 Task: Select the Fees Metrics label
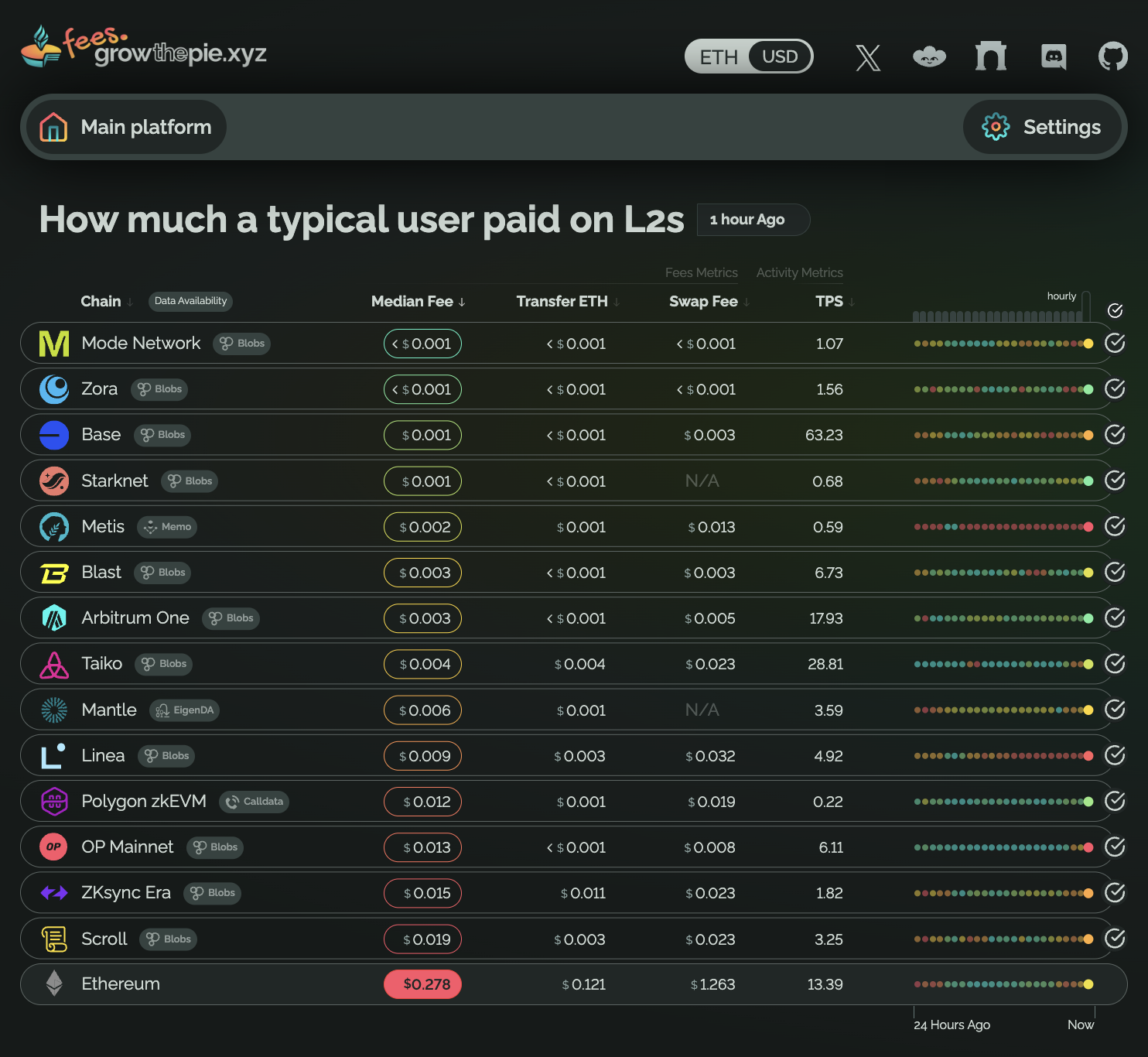tap(701, 272)
